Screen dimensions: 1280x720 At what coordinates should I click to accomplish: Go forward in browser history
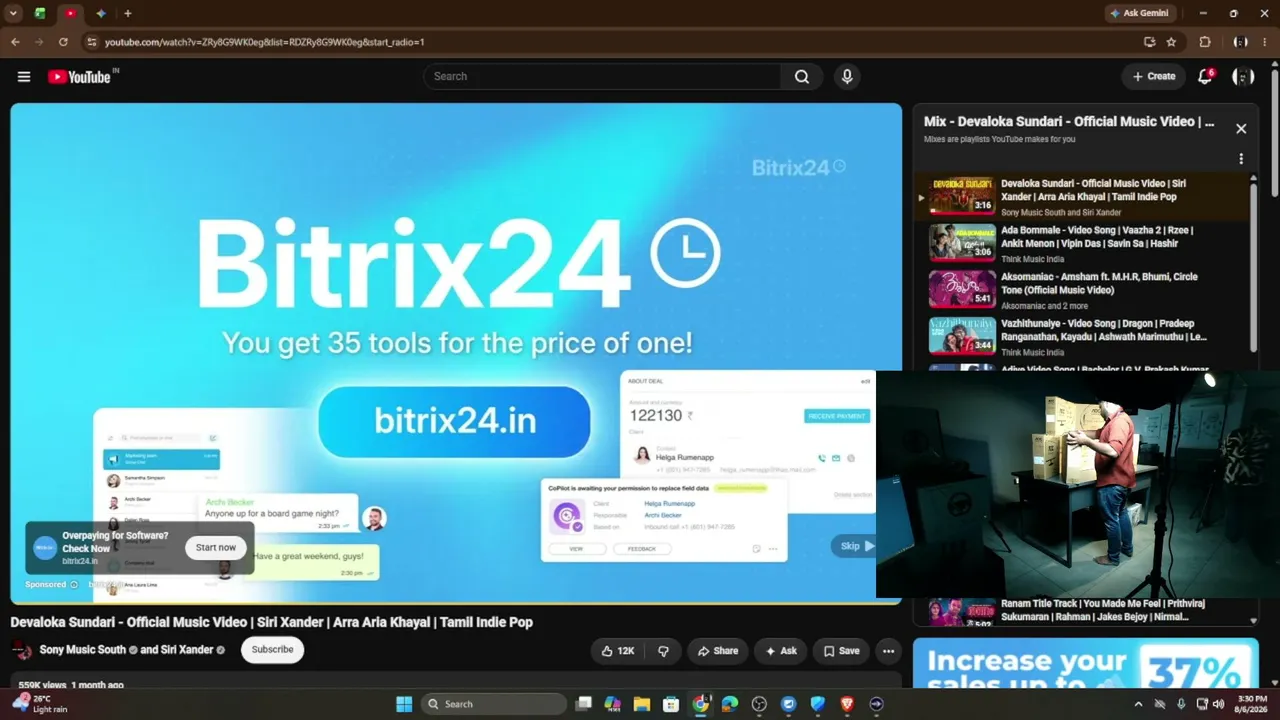(39, 42)
